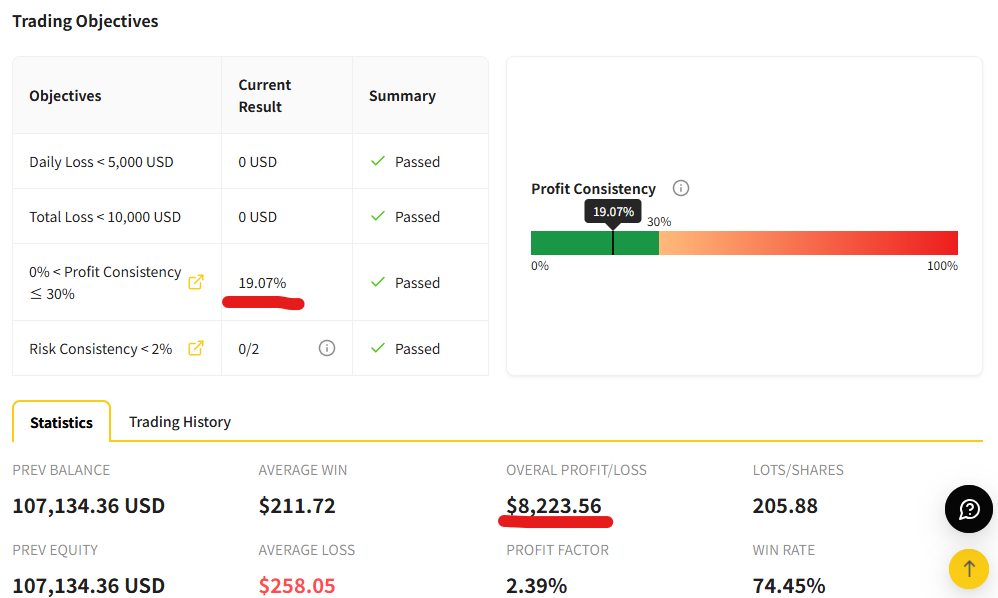Click the LOTS/SHARES label

[x=798, y=470]
